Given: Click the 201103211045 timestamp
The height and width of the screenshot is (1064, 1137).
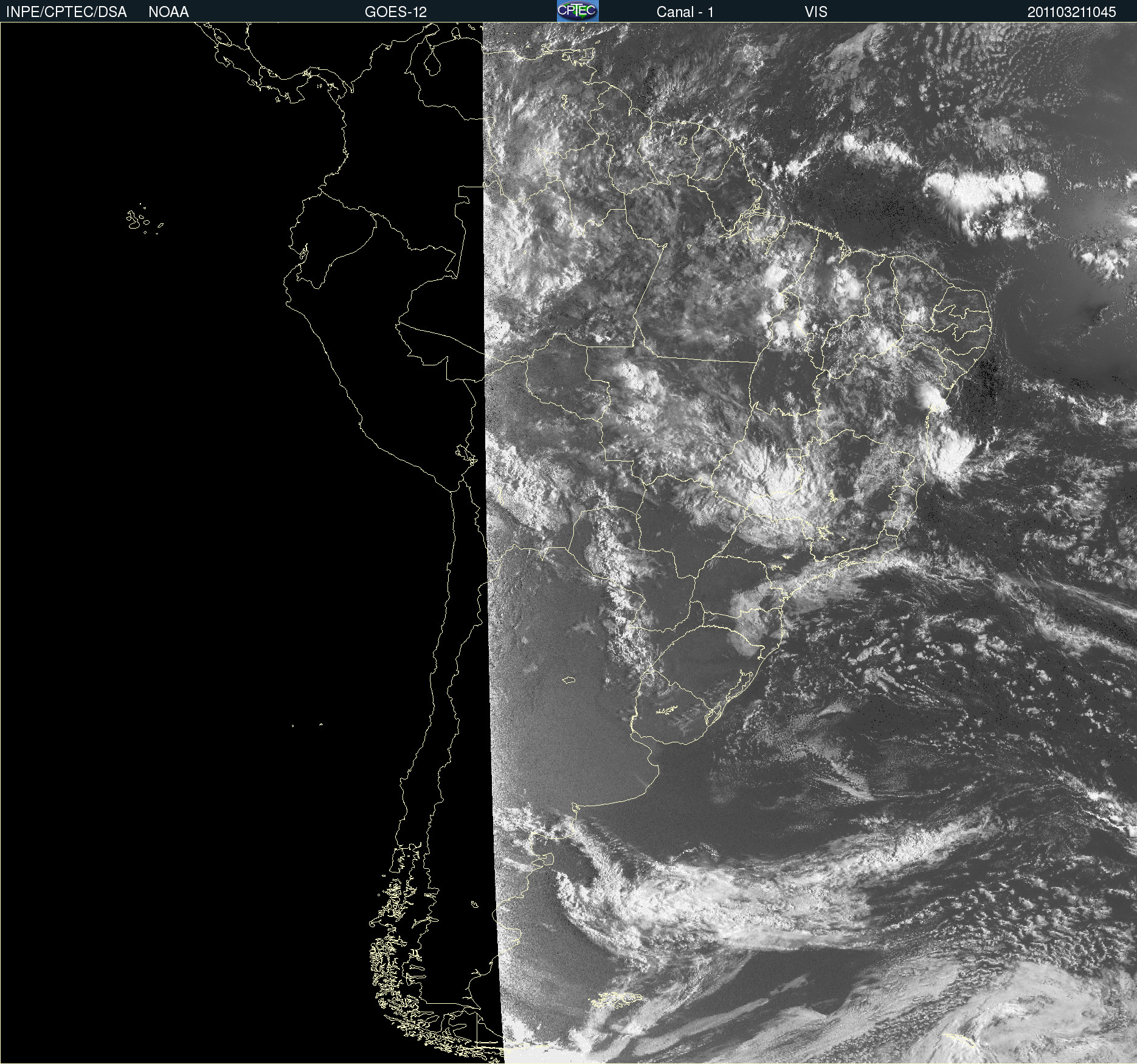Looking at the screenshot, I should point(1072,12).
